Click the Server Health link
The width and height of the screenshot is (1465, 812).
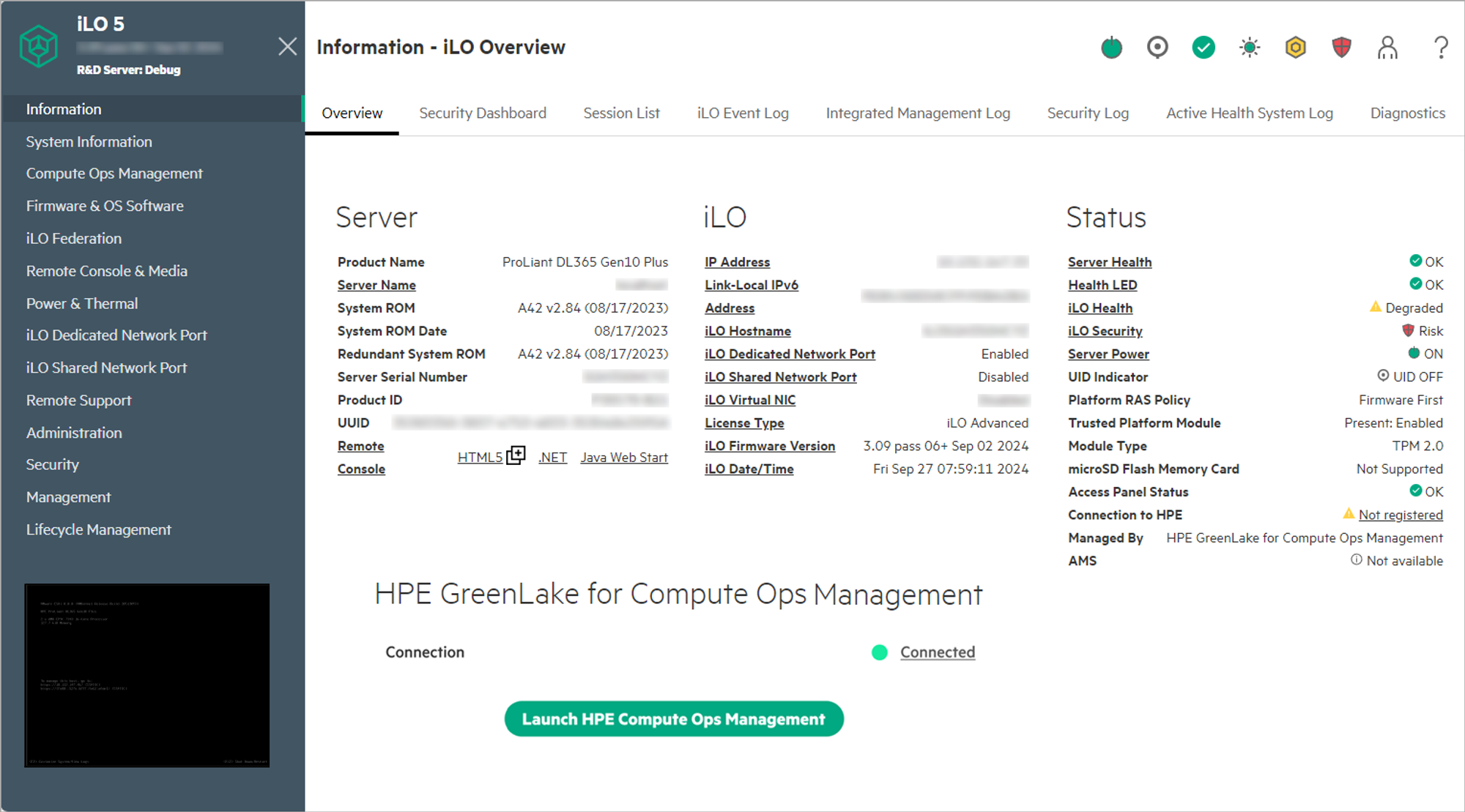pos(1110,262)
